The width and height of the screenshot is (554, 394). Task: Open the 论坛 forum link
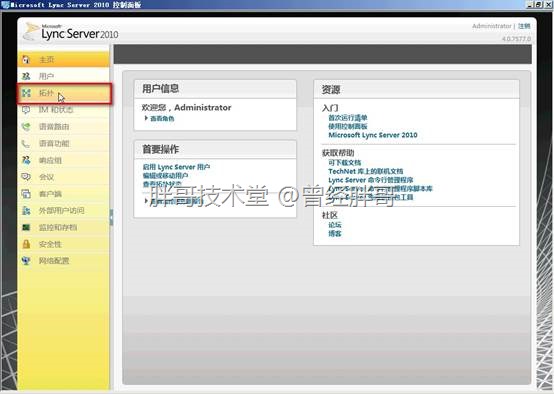click(335, 225)
